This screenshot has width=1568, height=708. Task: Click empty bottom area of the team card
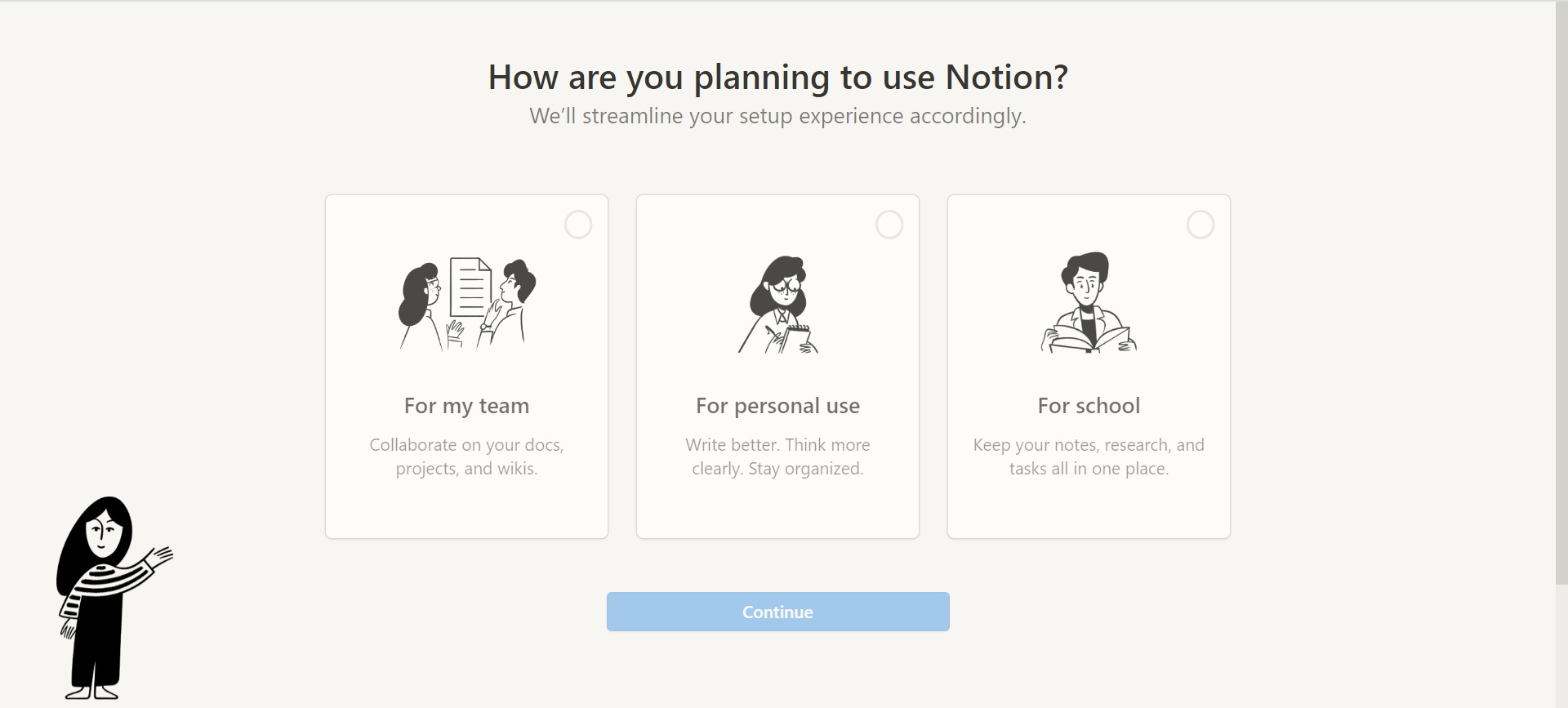[x=466, y=510]
